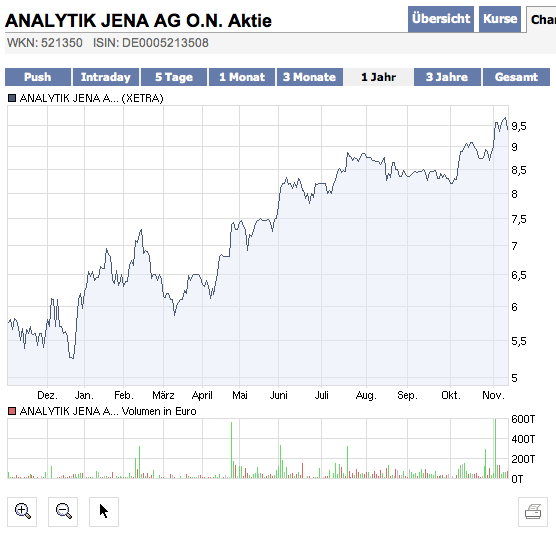Select the arrow pointer tool
Image resolution: width=556 pixels, height=536 pixels.
[x=104, y=512]
